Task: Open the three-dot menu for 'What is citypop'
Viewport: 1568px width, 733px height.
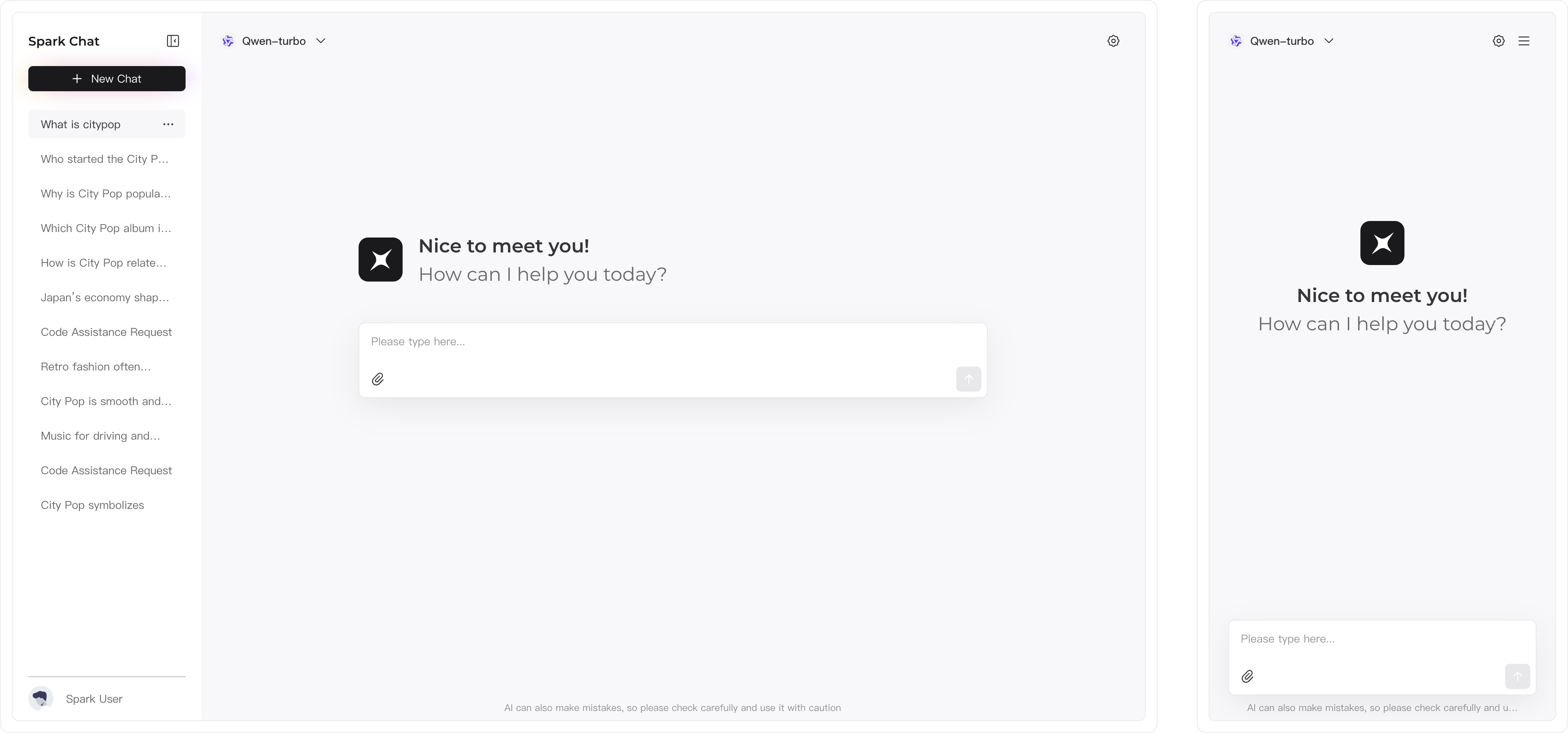Action: (x=168, y=124)
